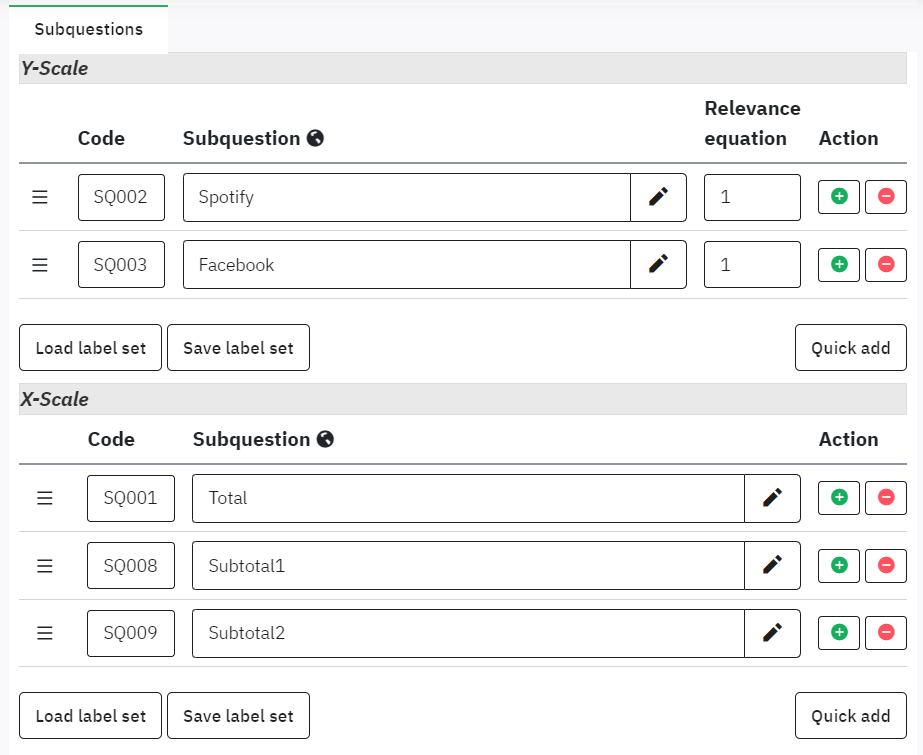The width and height of the screenshot is (923, 755).
Task: Click Load label set under X-Scale
Action: [91, 716]
